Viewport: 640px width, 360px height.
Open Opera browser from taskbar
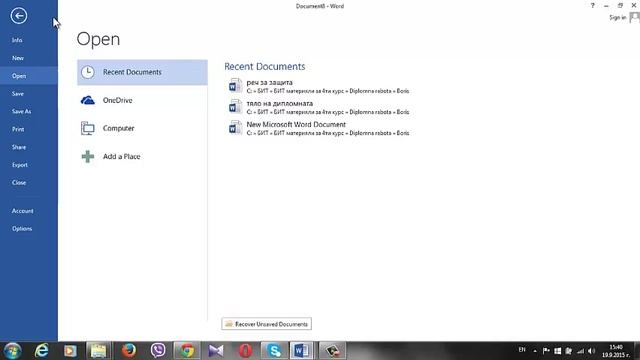pyautogui.click(x=245, y=351)
